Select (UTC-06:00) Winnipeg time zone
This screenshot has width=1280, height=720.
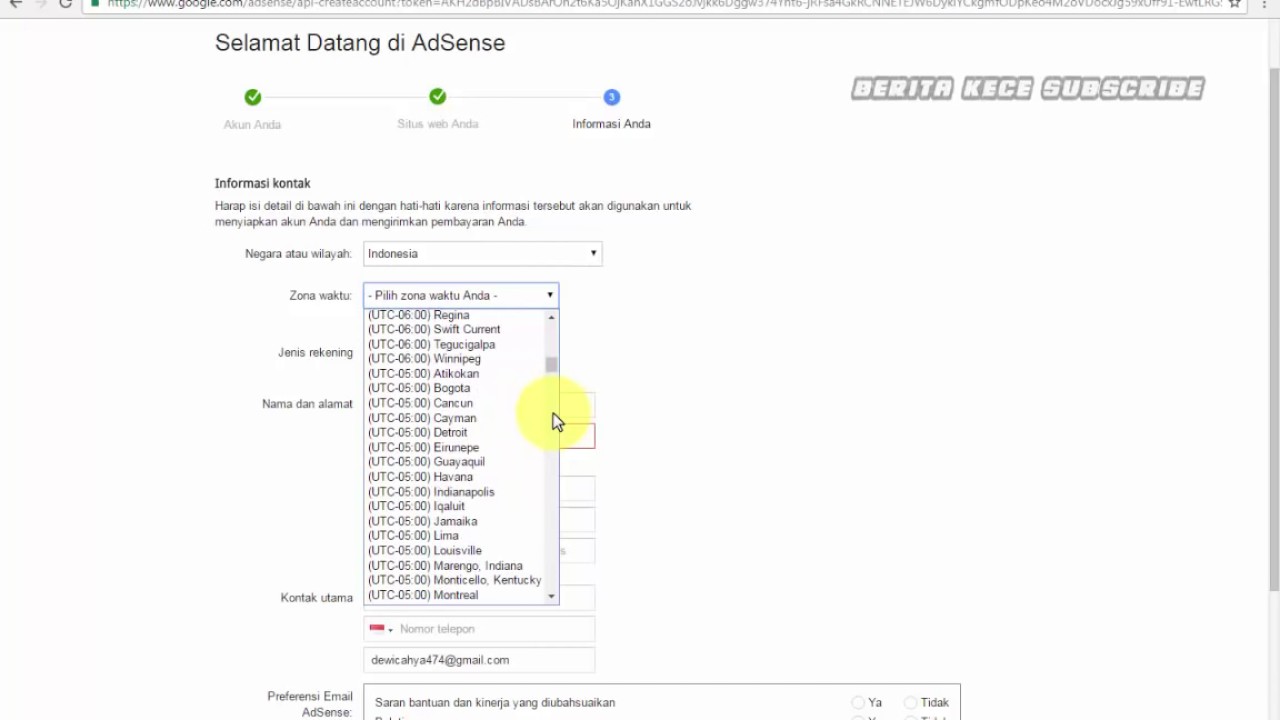click(454, 359)
